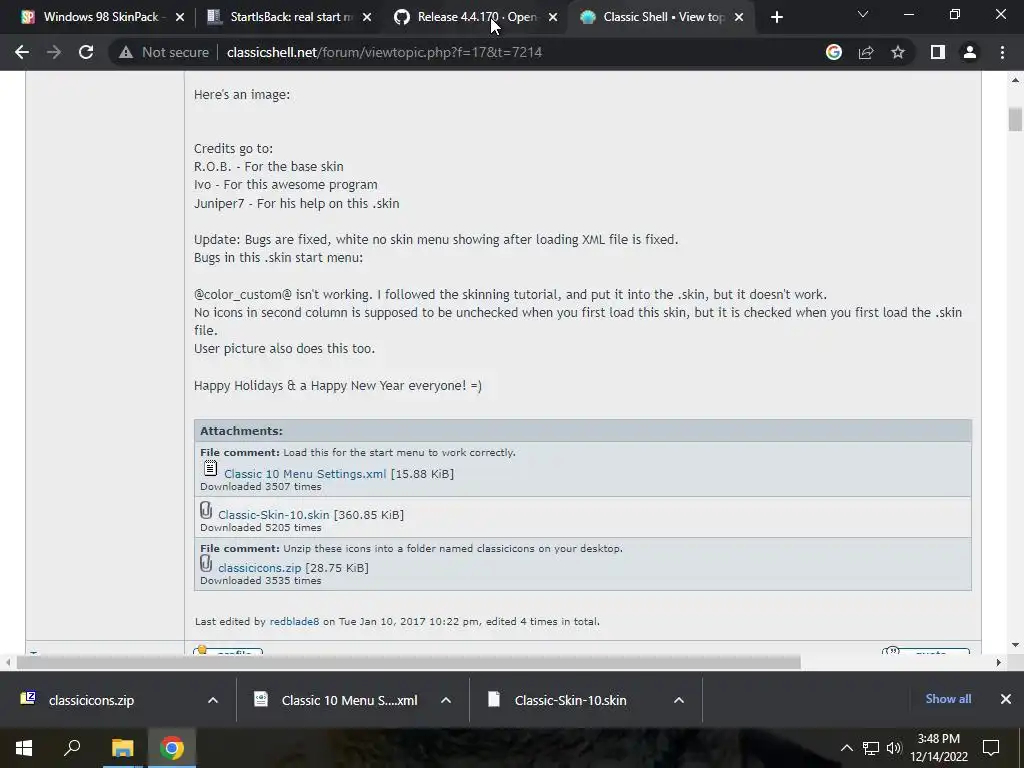The image size is (1024, 768).
Task: Click the vertical scrollbar thumb
Action: 1015,120
